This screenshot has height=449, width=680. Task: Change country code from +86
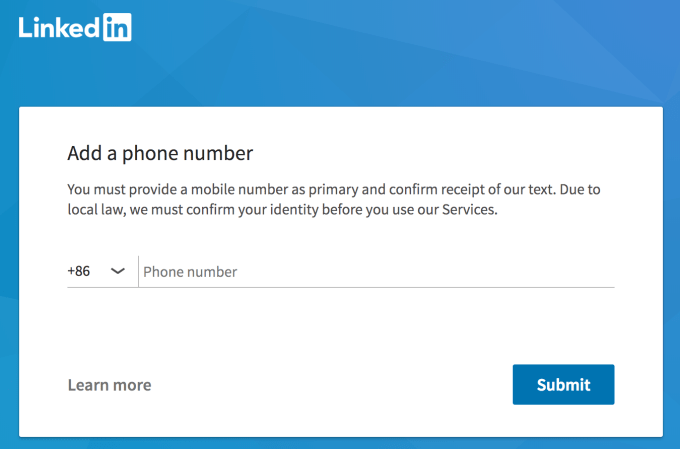[97, 271]
